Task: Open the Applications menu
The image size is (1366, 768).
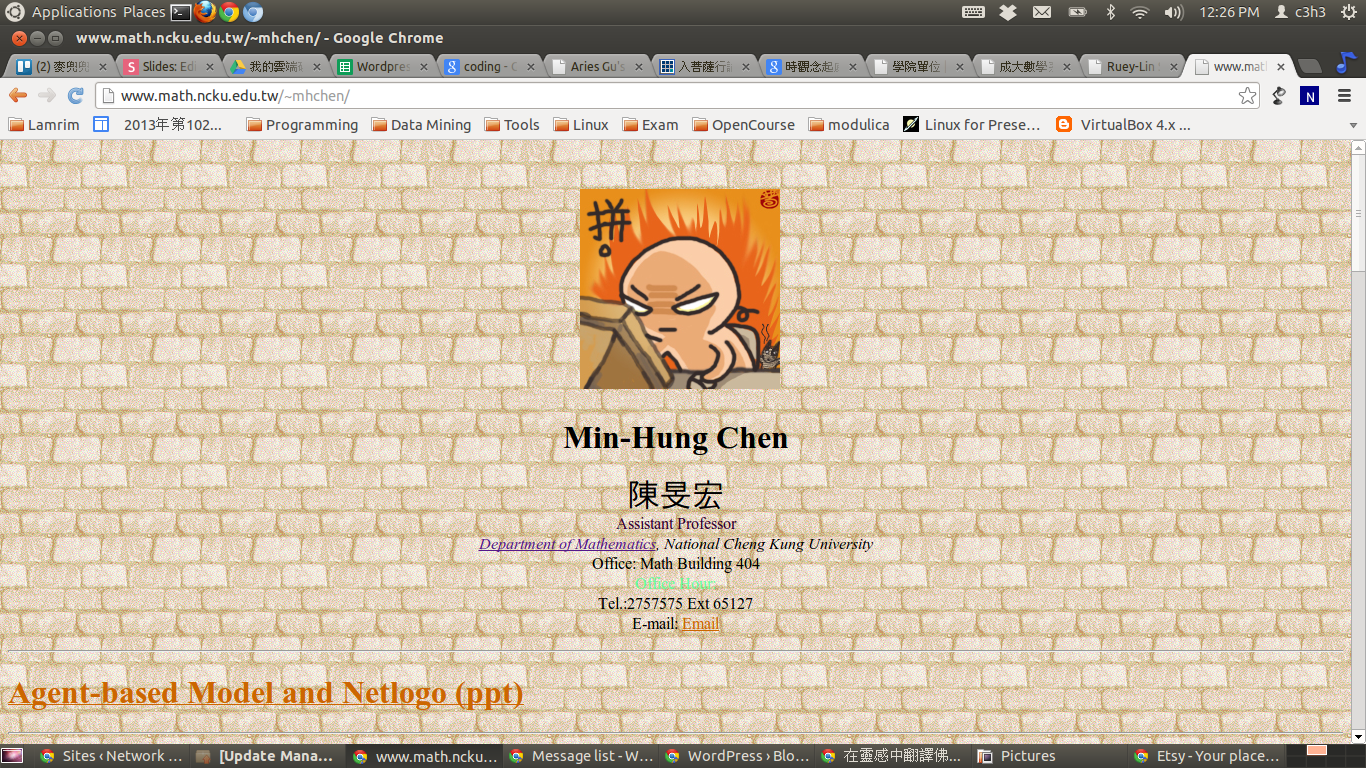Action: [x=74, y=12]
